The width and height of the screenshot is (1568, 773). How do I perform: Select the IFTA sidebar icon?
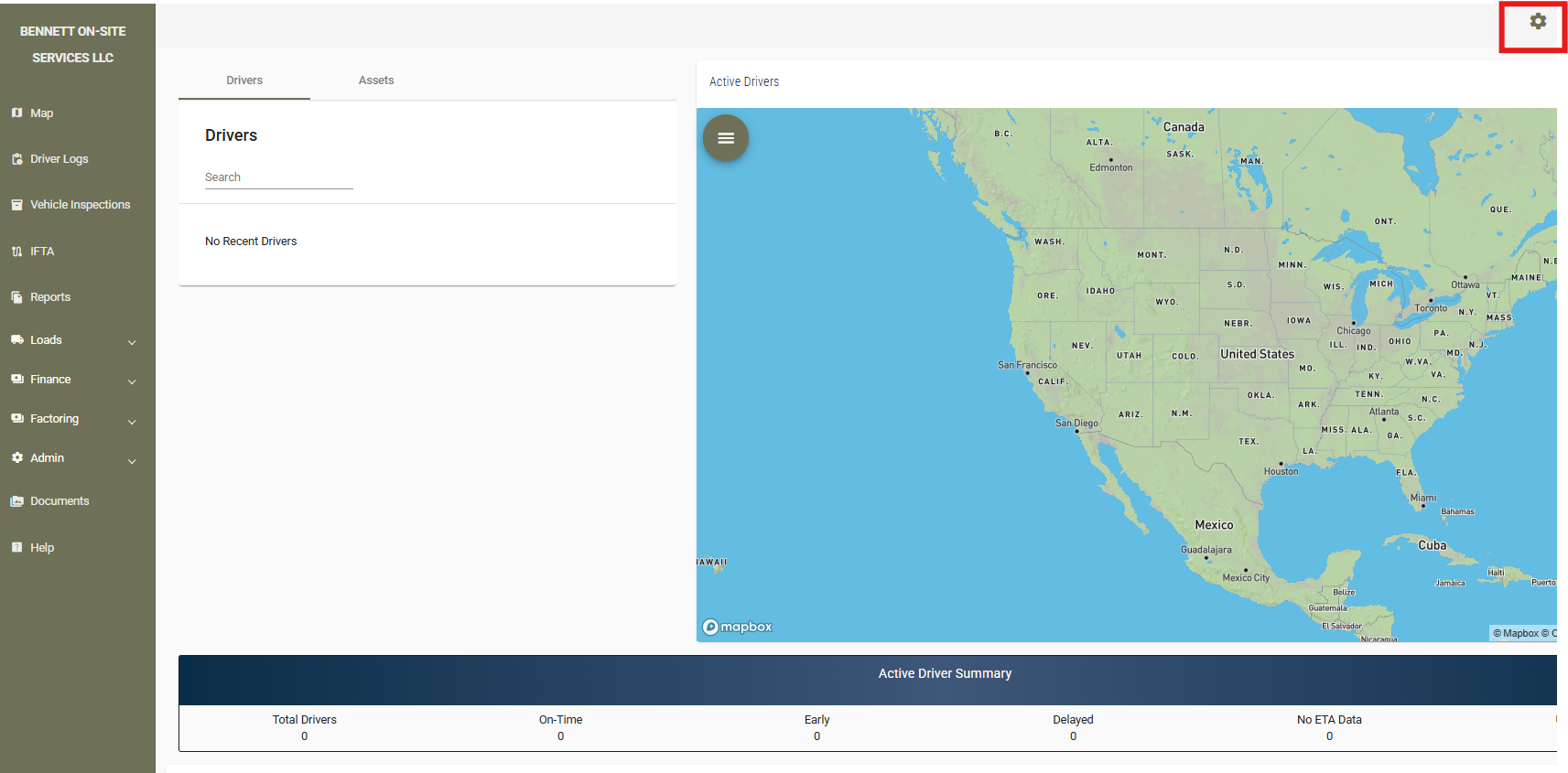click(17, 252)
